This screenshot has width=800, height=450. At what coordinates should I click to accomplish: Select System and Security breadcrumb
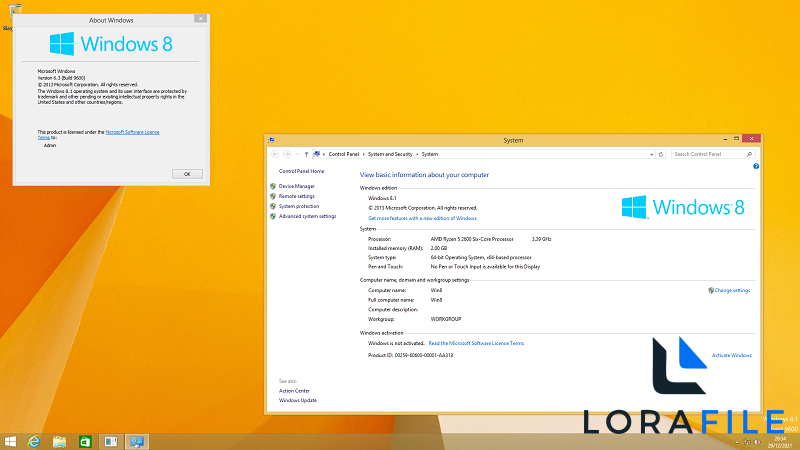point(390,154)
